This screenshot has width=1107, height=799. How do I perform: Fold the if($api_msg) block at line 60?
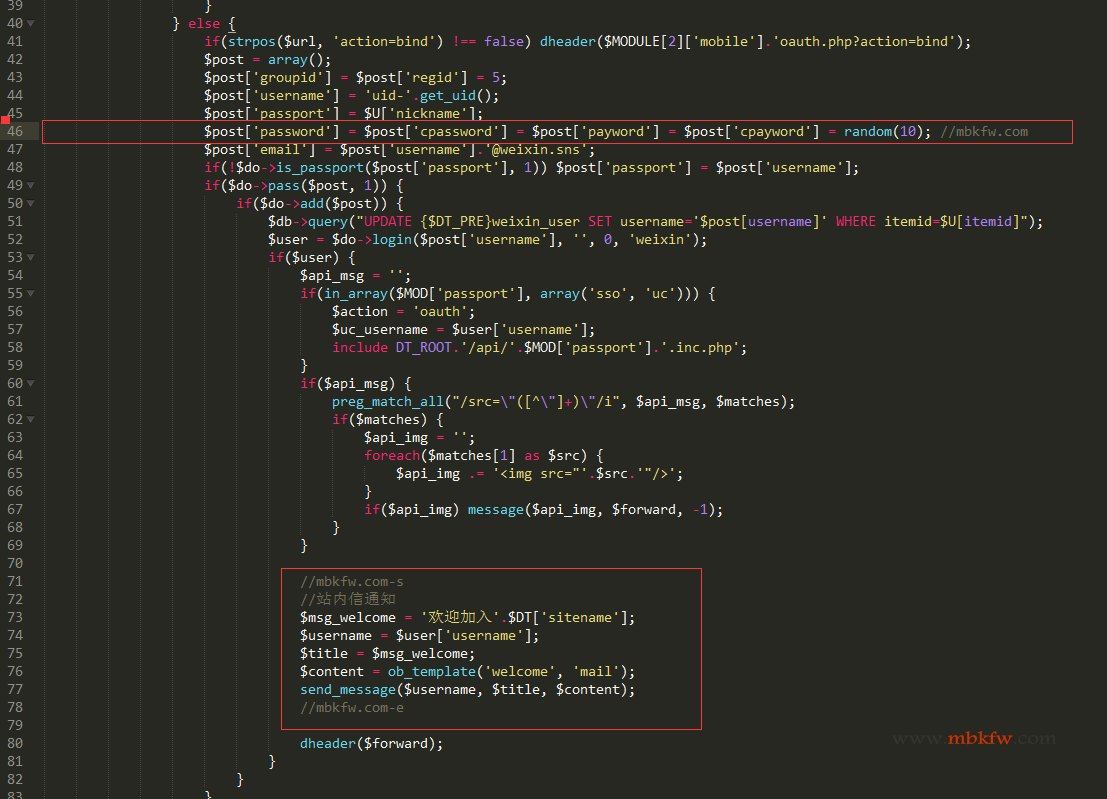click(x=30, y=383)
